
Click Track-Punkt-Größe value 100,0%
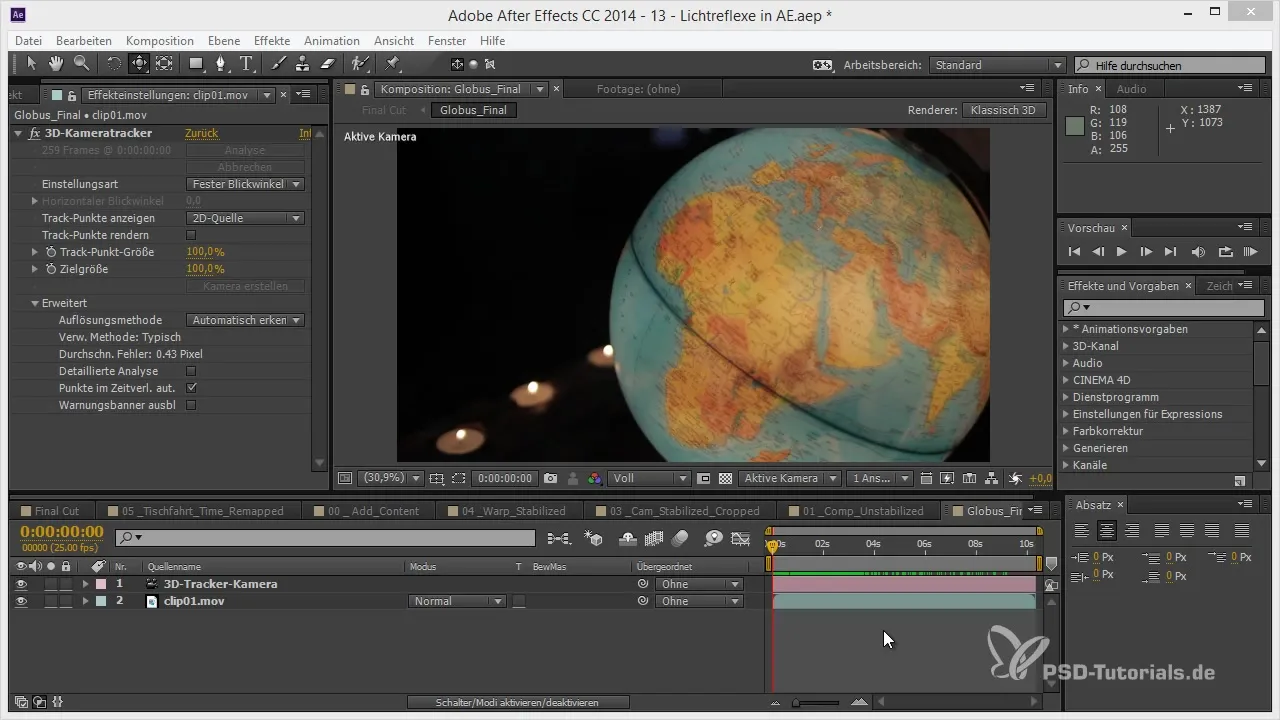(x=205, y=252)
